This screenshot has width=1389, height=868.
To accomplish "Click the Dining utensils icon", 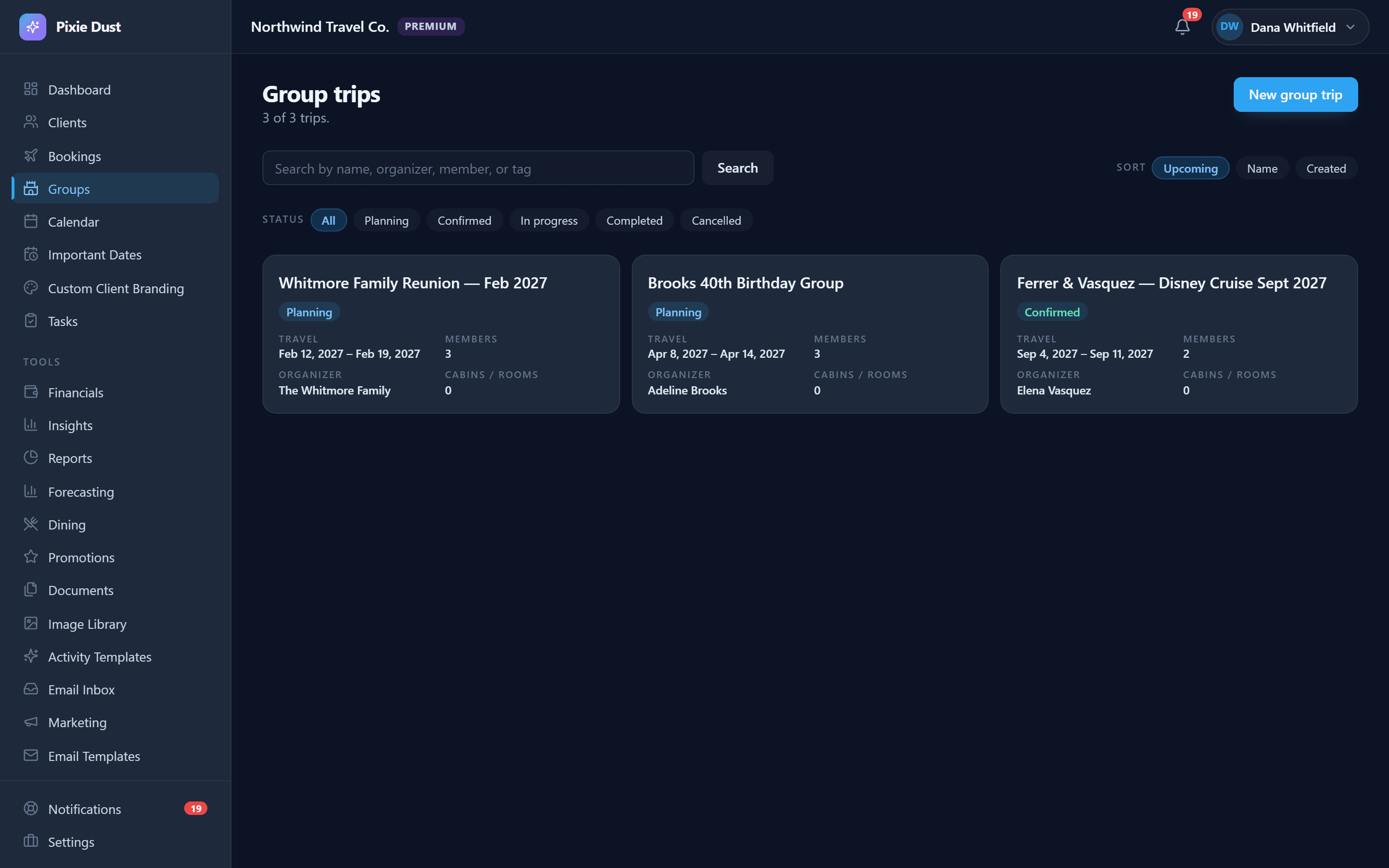I will point(31,524).
